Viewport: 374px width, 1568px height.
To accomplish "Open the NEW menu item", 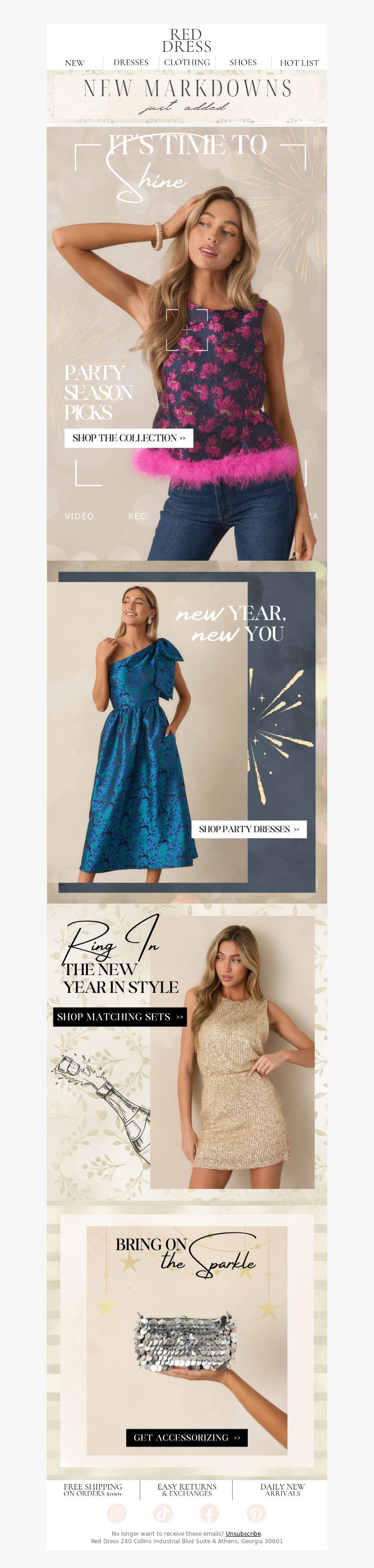I will coord(75,63).
